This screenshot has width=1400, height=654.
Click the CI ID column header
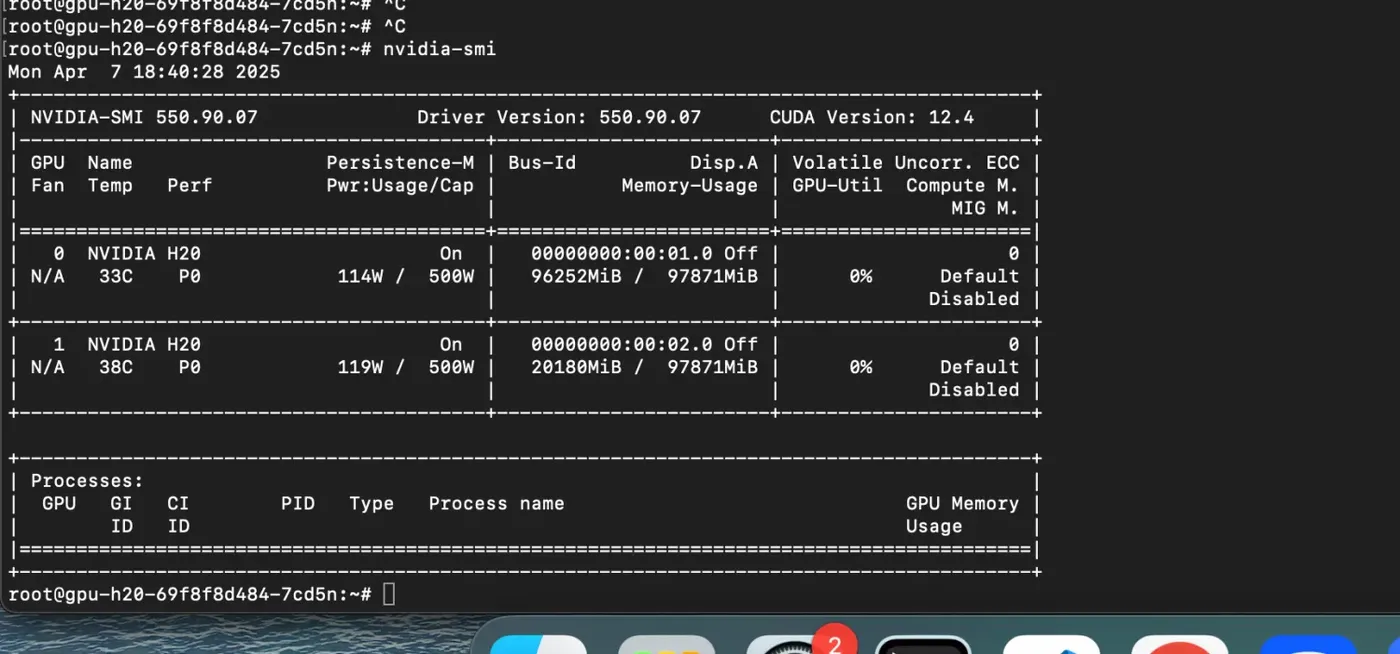point(178,515)
